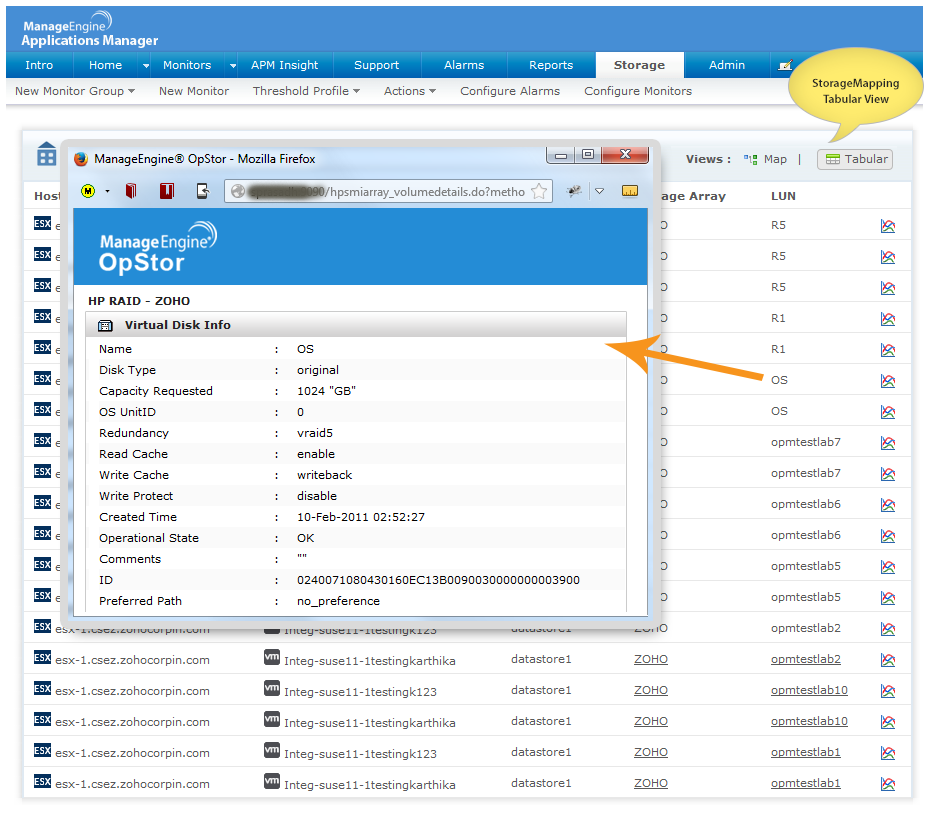This screenshot has height=816, width=931.
Task: Click the page export icon in Firefox toolbar
Action: 203,191
